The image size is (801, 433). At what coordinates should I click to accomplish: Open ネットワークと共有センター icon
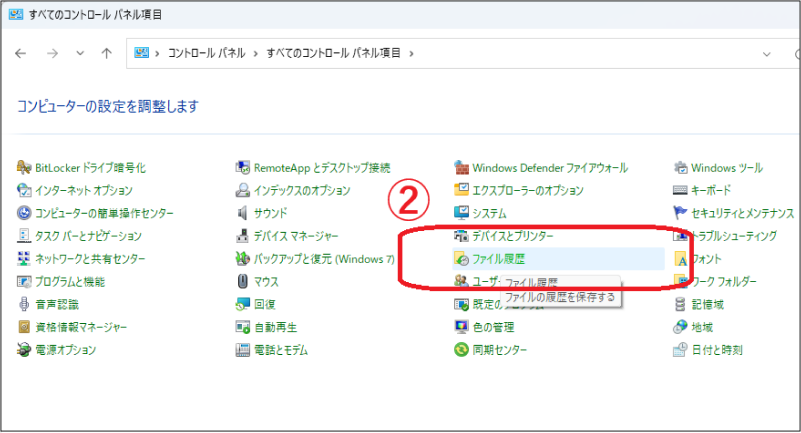coord(24,258)
